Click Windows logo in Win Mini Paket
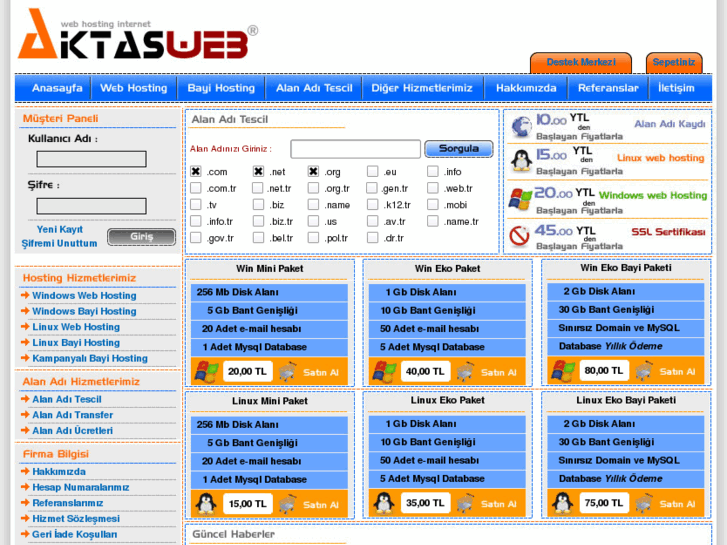Viewport: 727px width, 545px height. click(x=206, y=372)
